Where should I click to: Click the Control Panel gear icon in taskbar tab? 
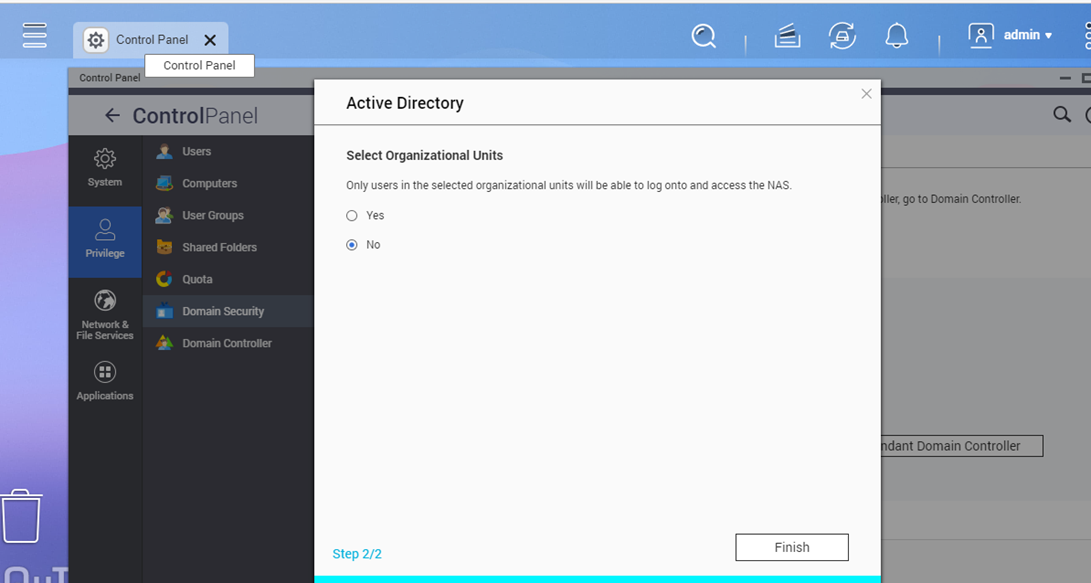95,40
